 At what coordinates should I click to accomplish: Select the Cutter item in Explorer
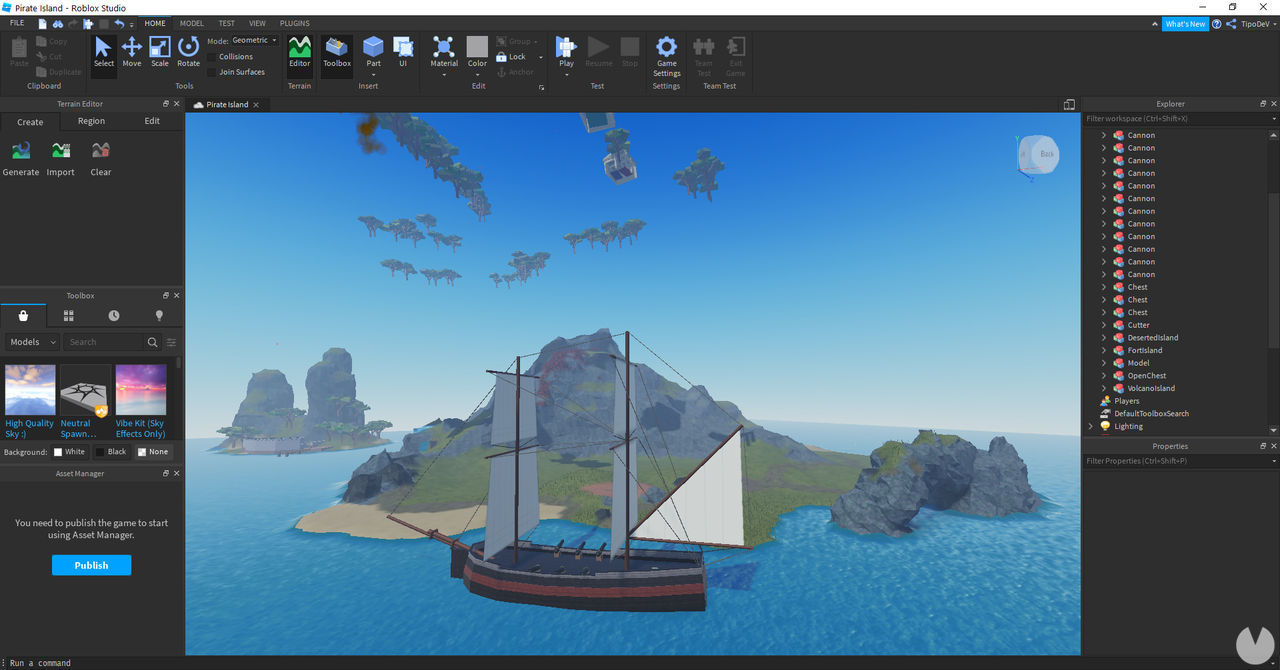click(x=1138, y=325)
